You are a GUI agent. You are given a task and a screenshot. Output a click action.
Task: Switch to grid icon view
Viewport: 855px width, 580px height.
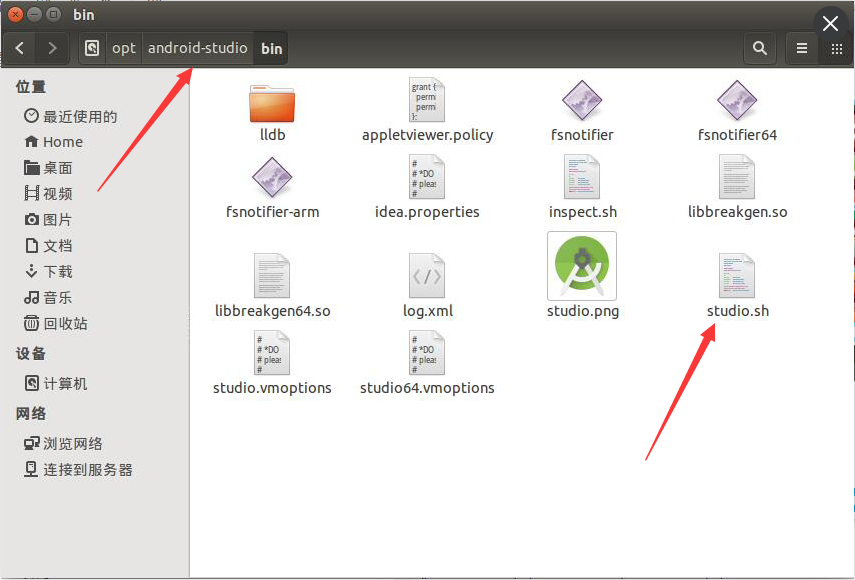pyautogui.click(x=836, y=48)
